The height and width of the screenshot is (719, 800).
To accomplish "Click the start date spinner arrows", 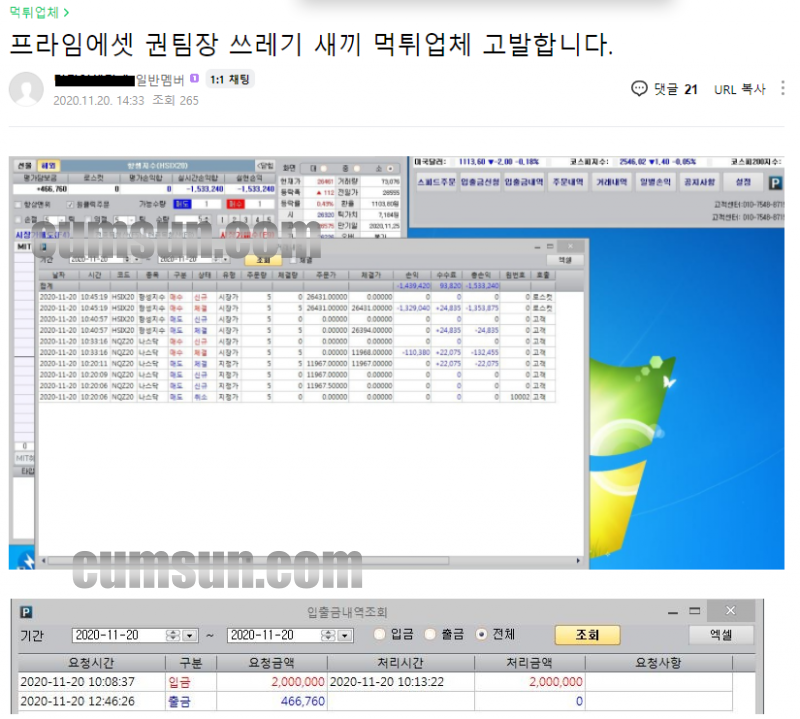I will tap(174, 635).
